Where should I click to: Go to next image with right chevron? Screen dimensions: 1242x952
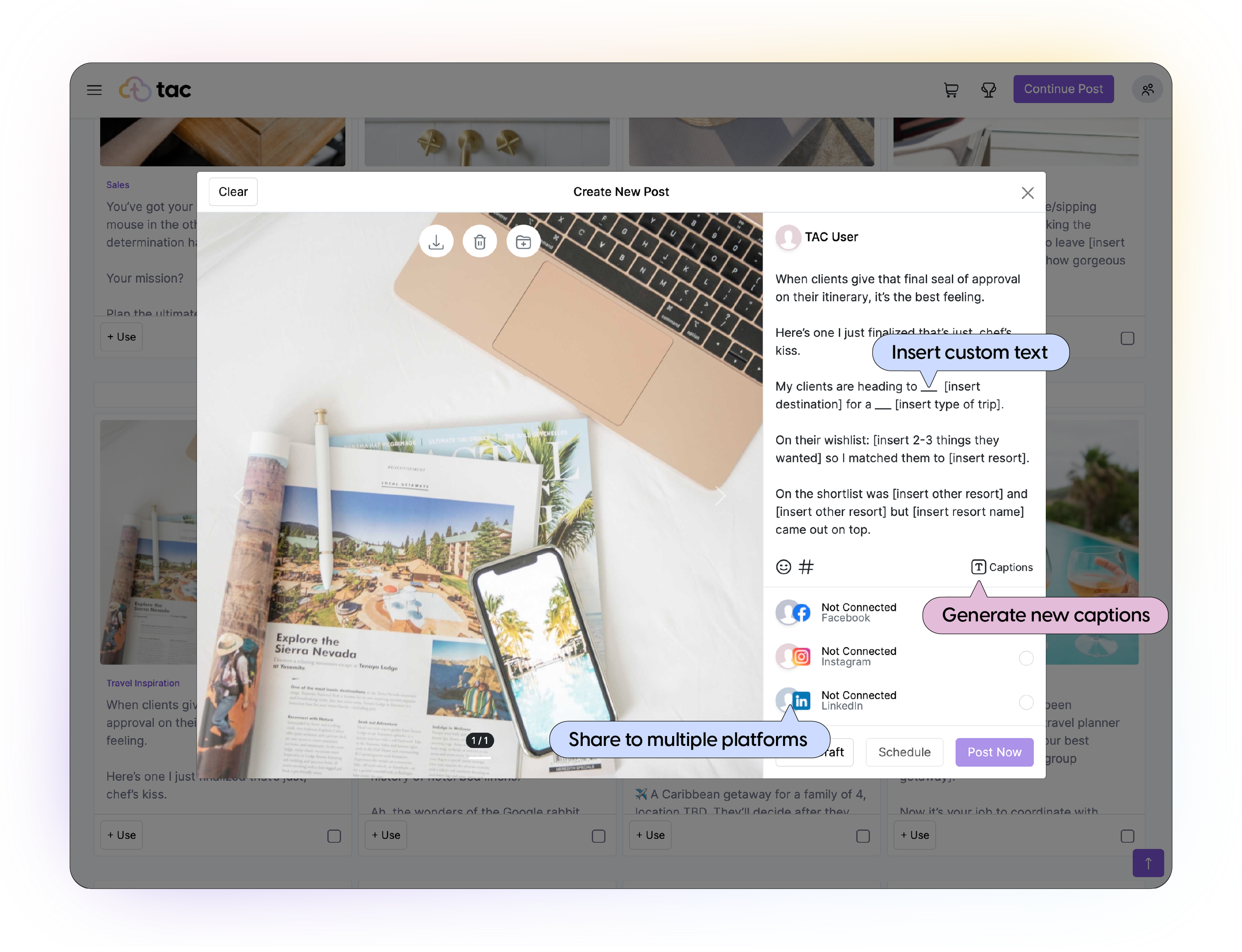point(720,496)
